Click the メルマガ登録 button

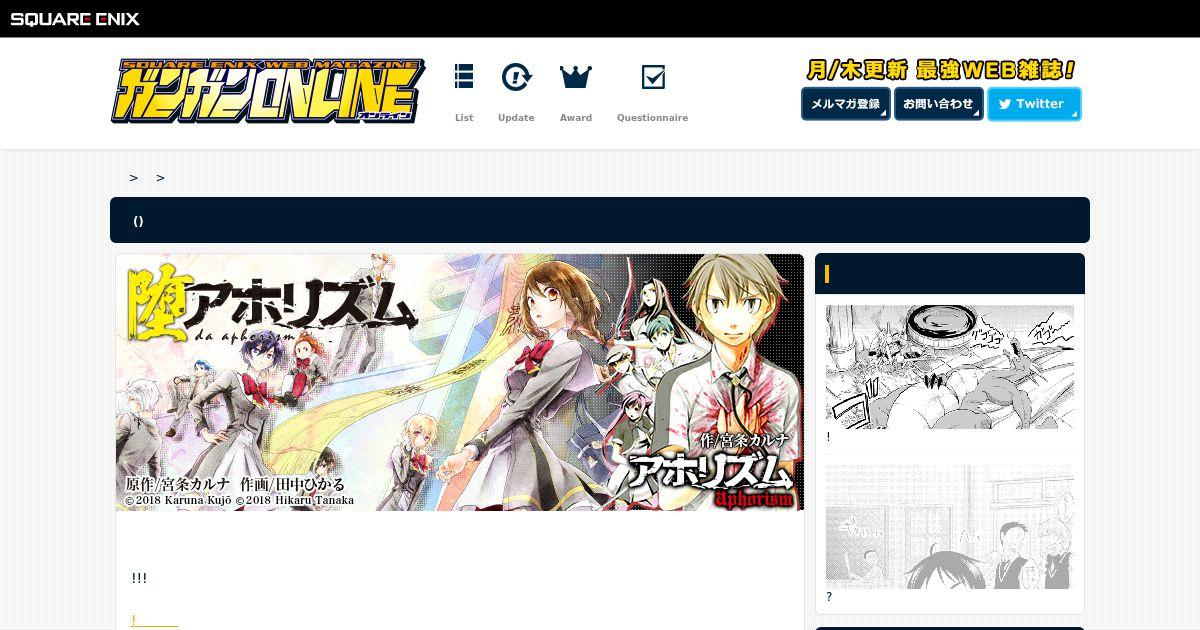click(846, 104)
